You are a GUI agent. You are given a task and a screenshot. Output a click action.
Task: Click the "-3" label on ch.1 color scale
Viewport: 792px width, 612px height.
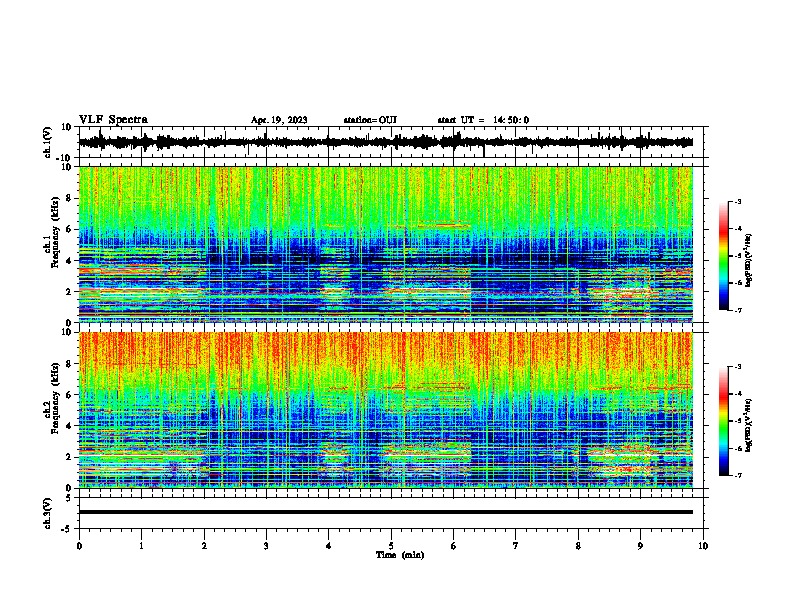(x=737, y=201)
